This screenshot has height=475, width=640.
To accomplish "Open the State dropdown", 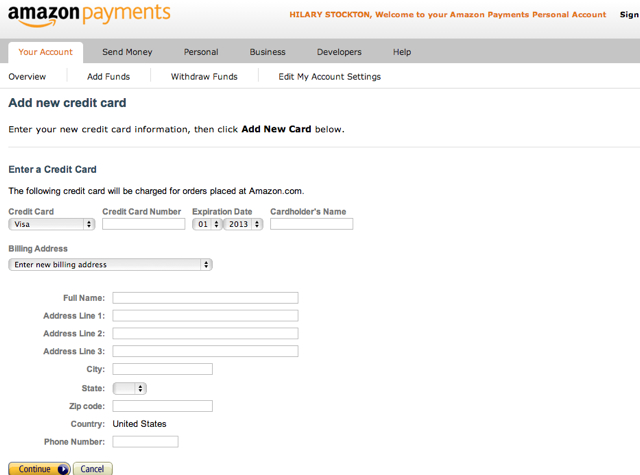I will point(129,388).
